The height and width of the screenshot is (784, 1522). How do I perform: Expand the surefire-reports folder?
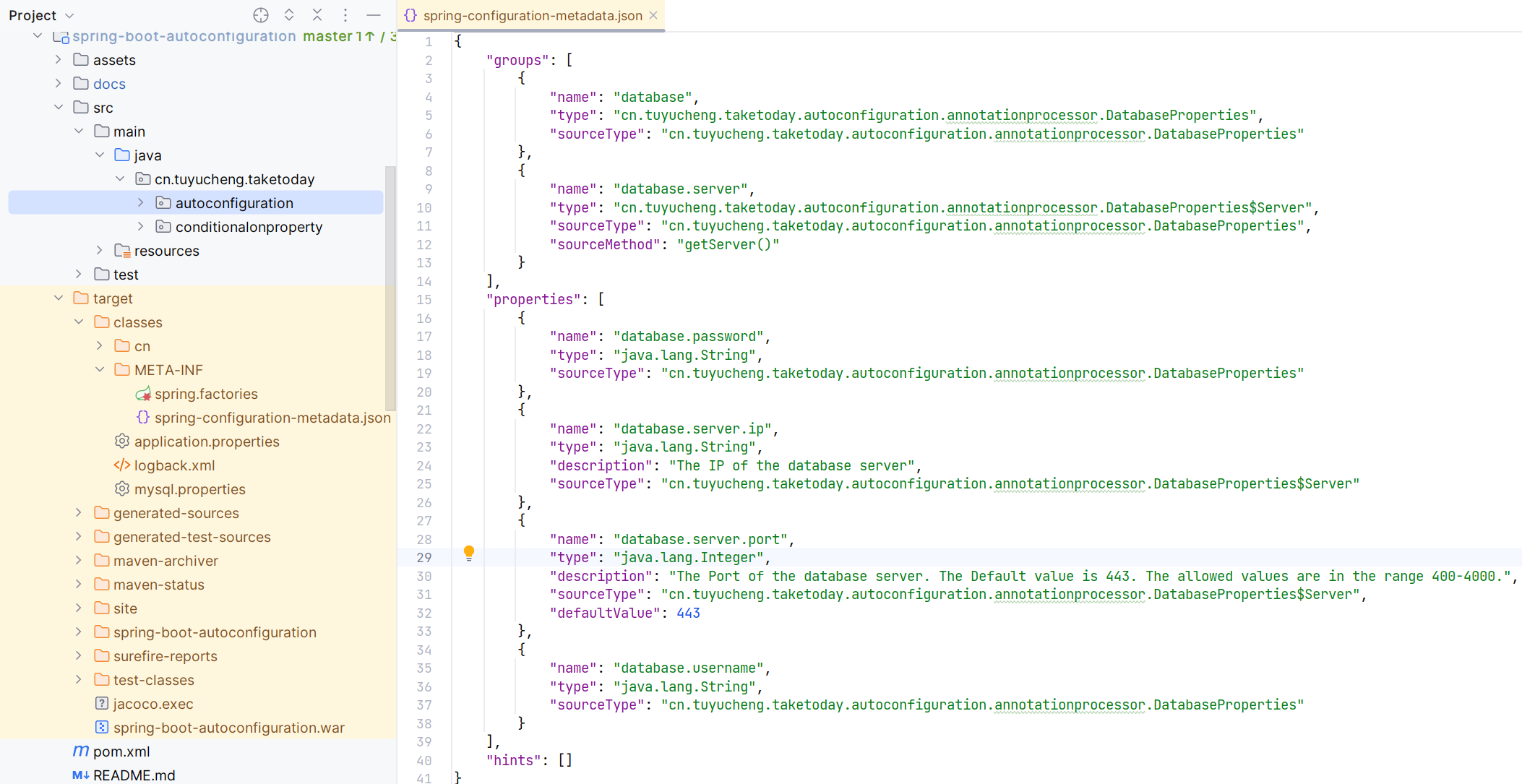tap(79, 656)
